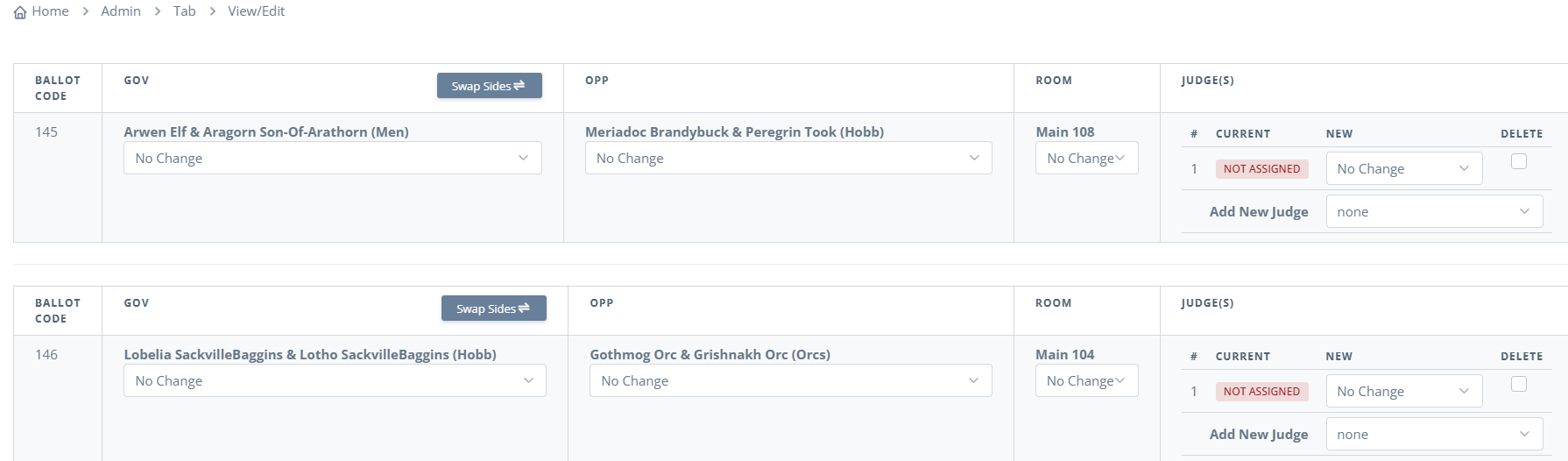Open Arwen Elf & Aragorn team dropdown
The height and width of the screenshot is (461, 1568).
click(x=333, y=158)
